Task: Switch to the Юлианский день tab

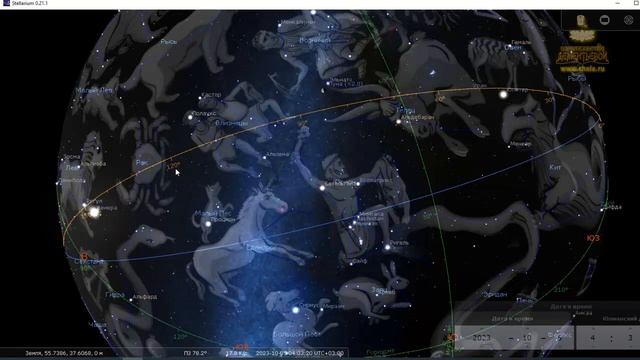Action: pyautogui.click(x=620, y=318)
